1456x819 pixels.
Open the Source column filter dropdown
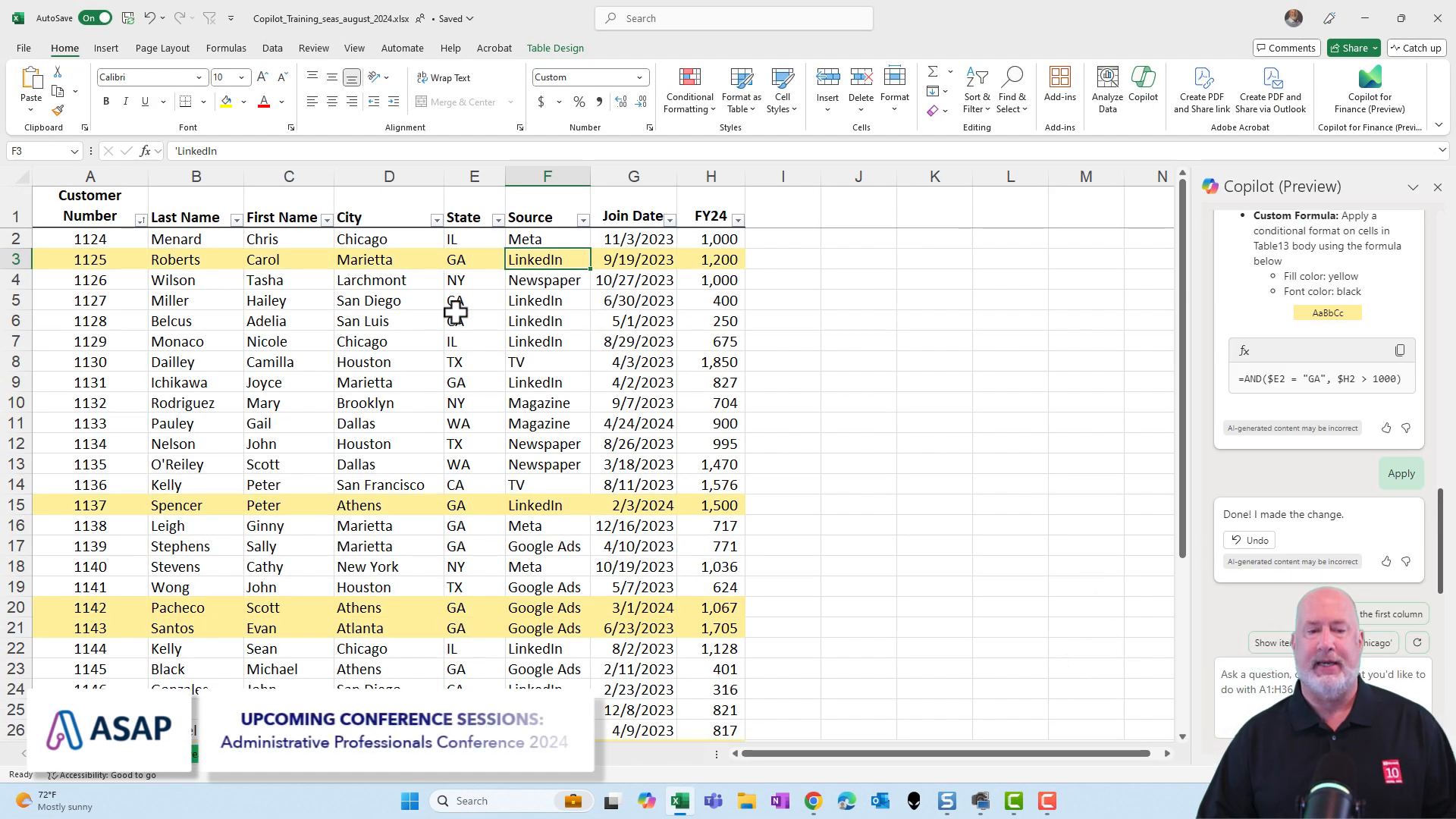(583, 219)
